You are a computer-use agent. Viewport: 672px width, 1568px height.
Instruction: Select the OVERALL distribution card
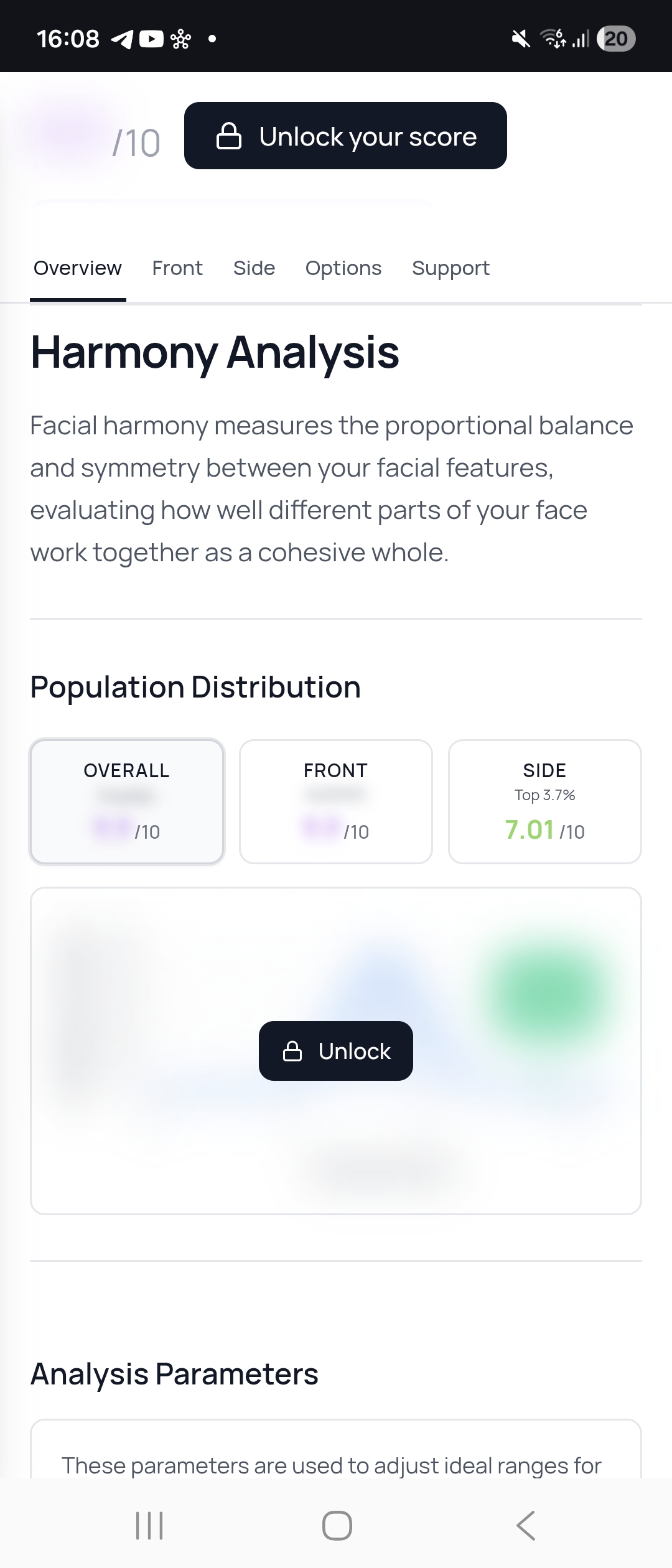click(x=127, y=801)
